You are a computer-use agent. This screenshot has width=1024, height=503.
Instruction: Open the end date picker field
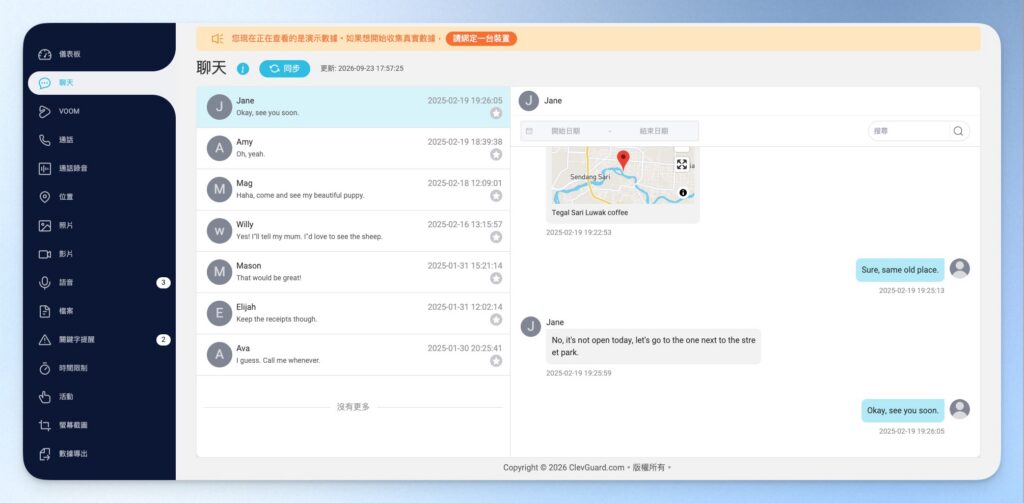(654, 131)
